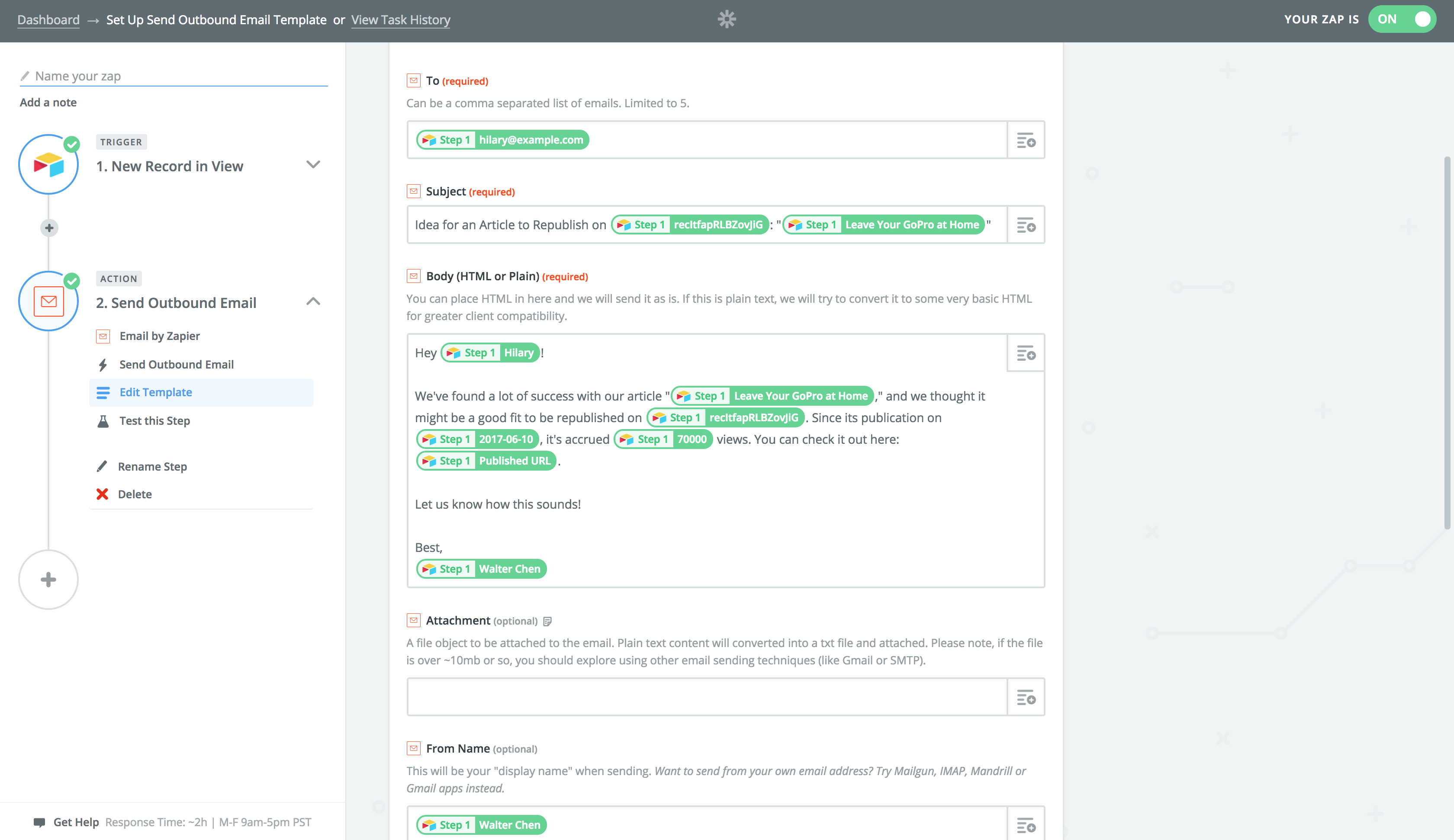Insert a field in From Name input
The width and height of the screenshot is (1454, 840).
tap(1026, 825)
